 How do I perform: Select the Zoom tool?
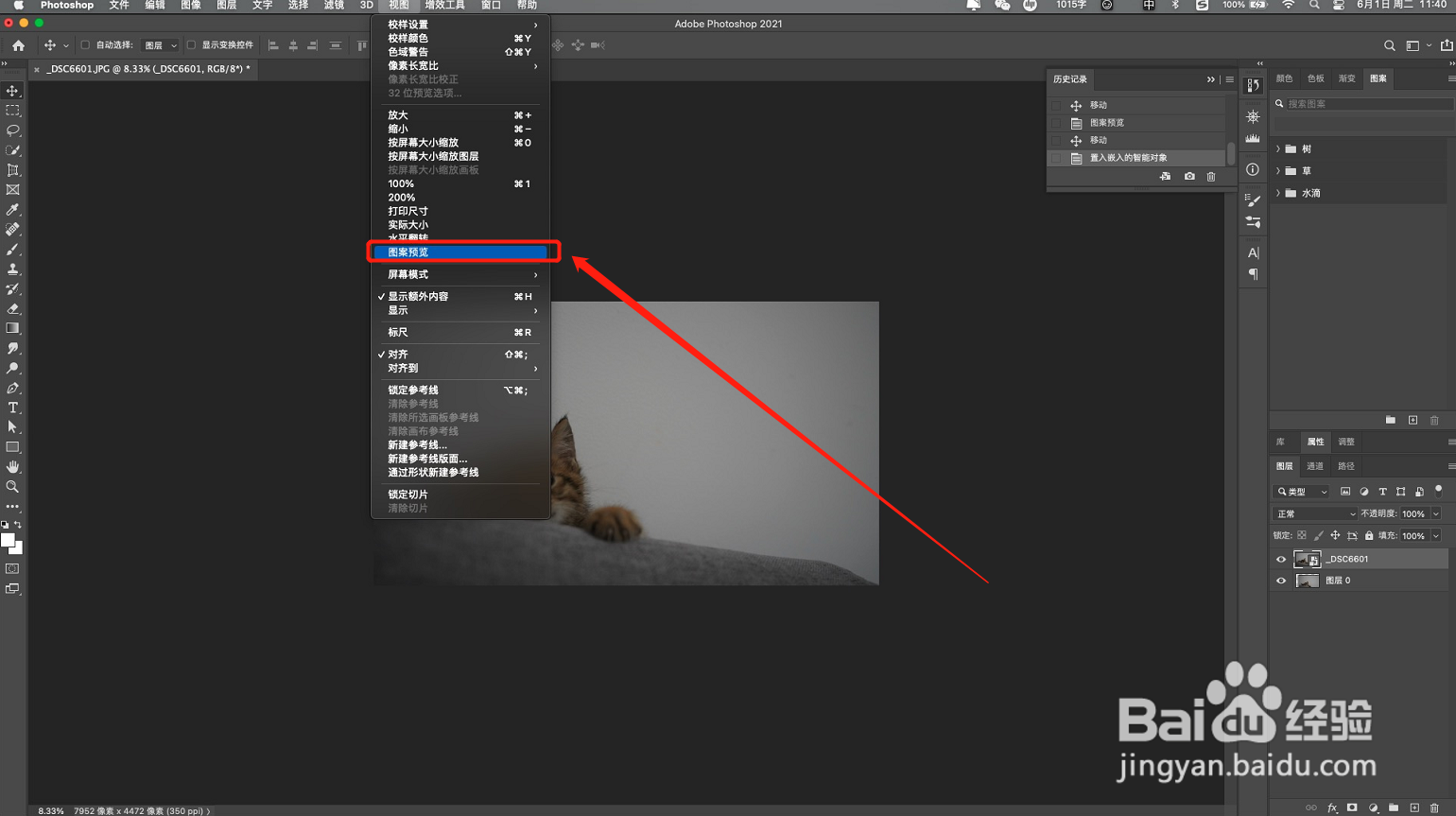12,487
